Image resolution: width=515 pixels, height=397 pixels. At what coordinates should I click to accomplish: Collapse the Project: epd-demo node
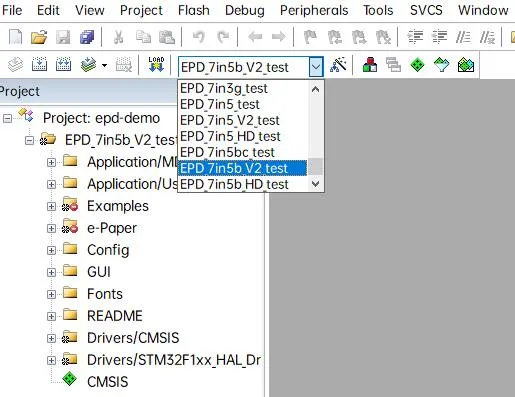[7, 118]
